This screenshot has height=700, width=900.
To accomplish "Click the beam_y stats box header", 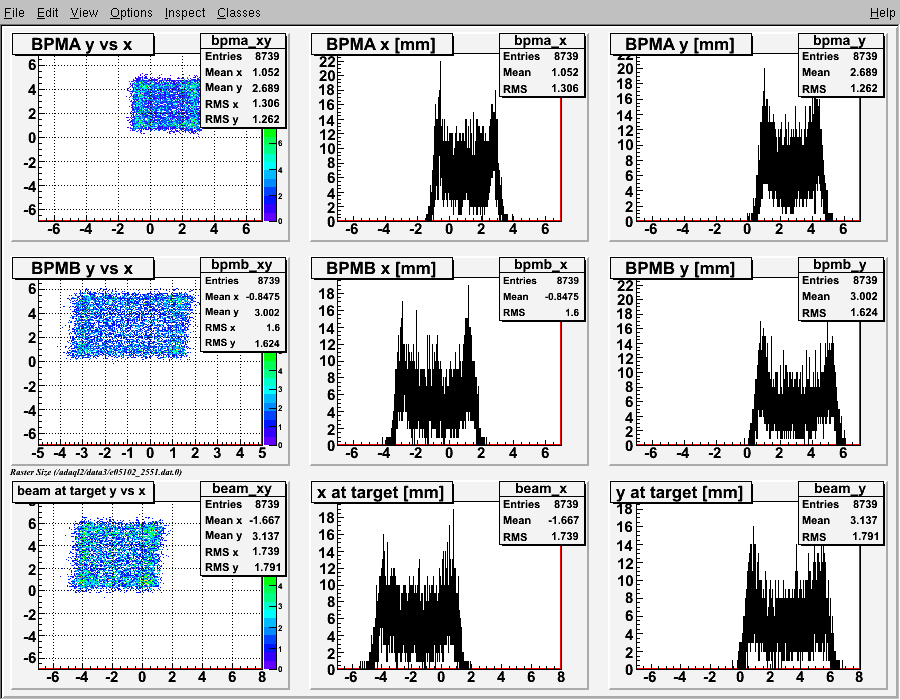I will point(840,488).
